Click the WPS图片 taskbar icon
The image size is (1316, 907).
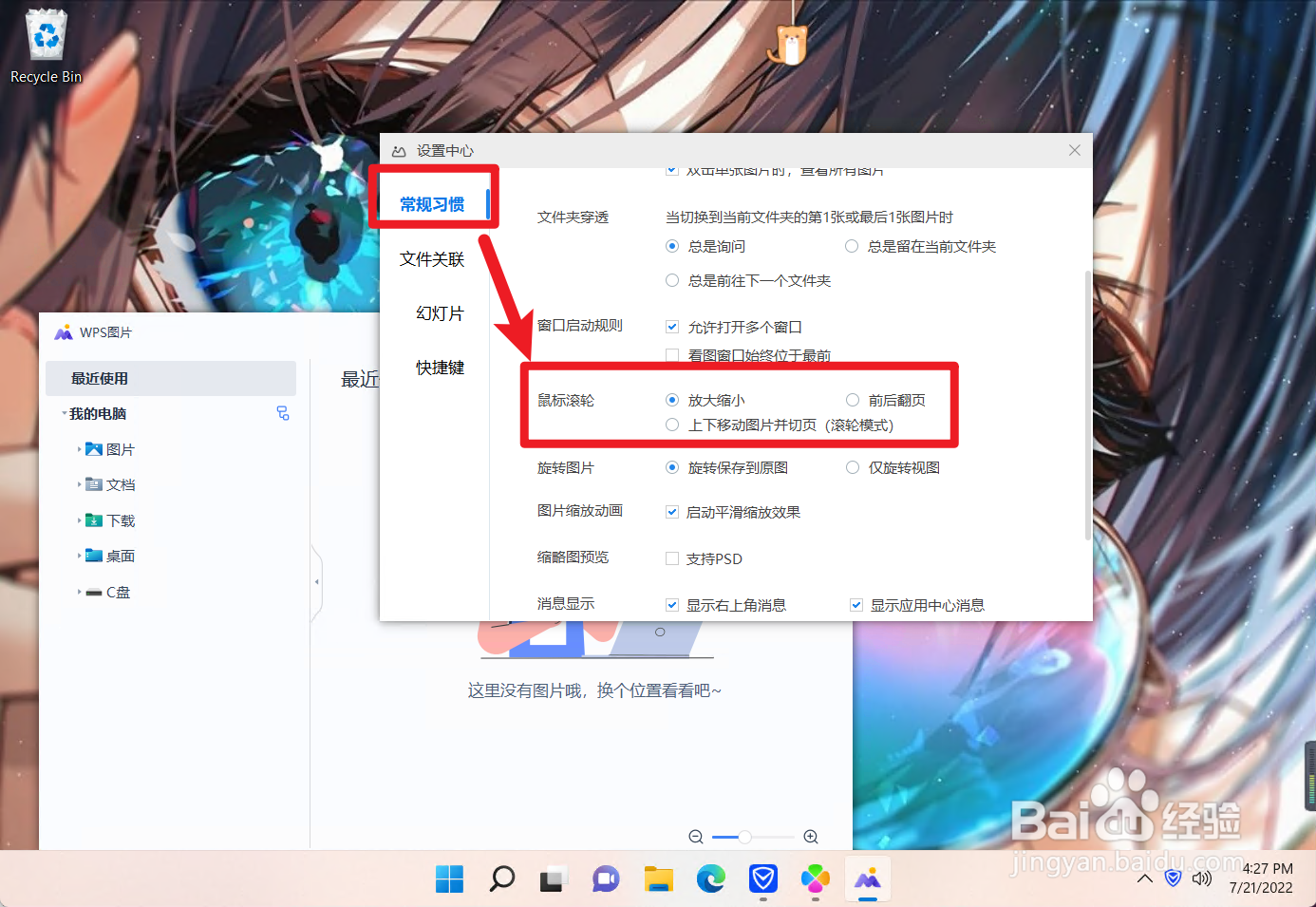868,879
